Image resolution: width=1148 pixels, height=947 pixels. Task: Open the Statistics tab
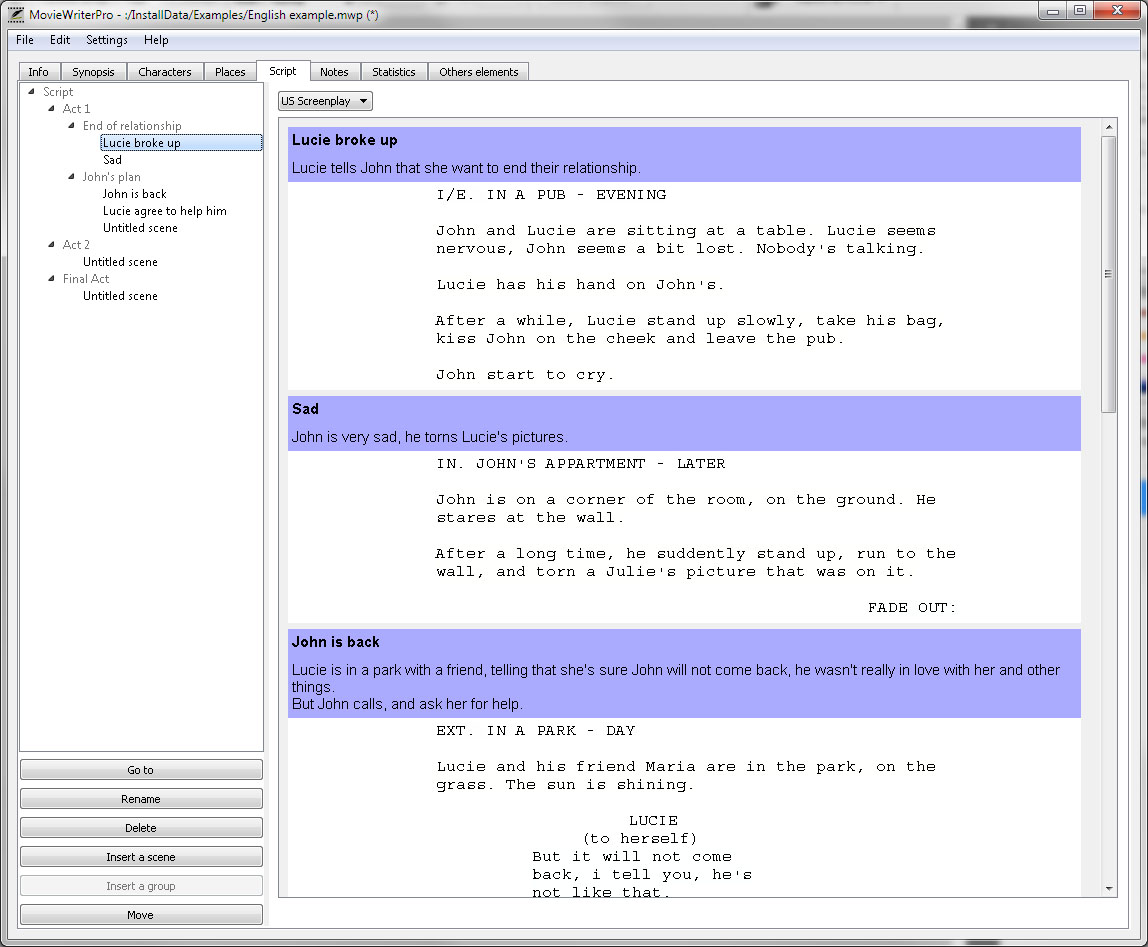point(394,72)
